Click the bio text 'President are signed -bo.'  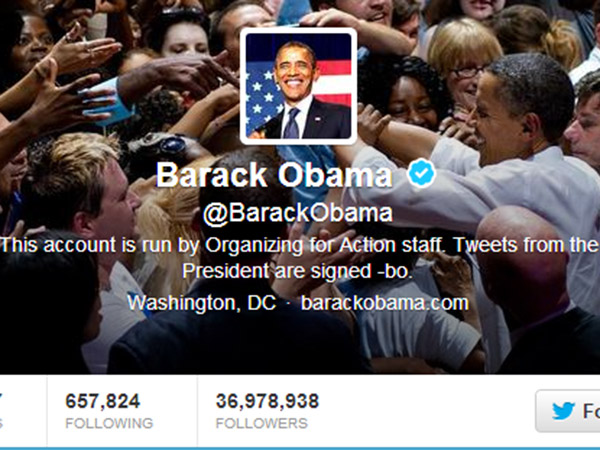click(x=297, y=271)
